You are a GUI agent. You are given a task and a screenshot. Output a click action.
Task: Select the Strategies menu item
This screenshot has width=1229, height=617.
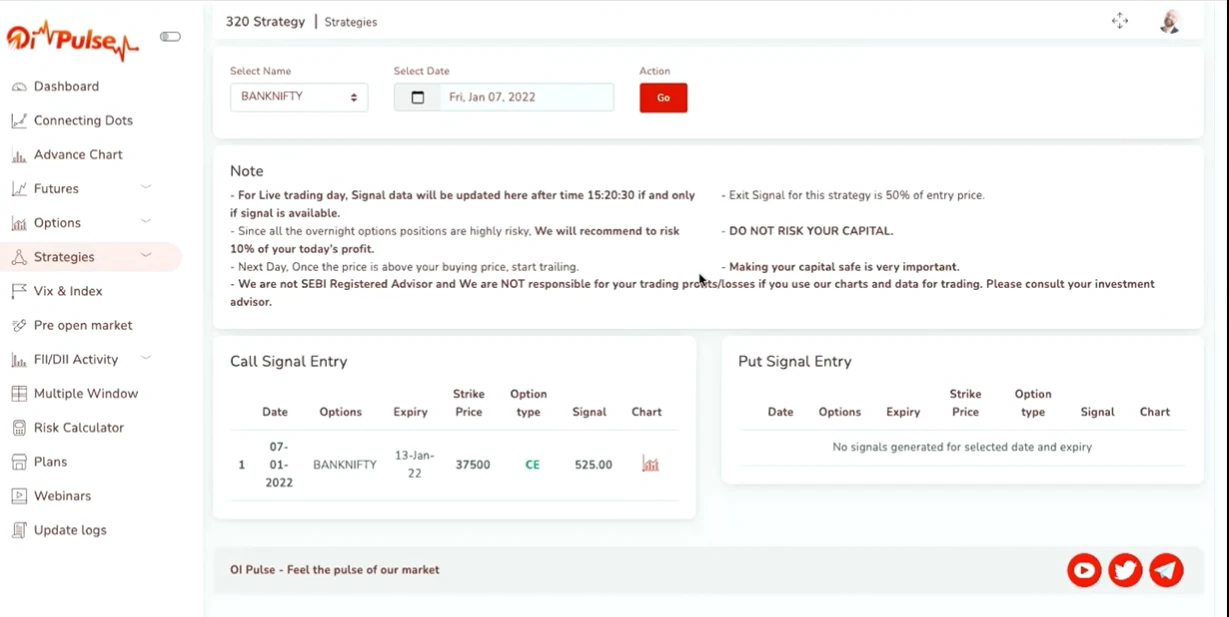[64, 257]
